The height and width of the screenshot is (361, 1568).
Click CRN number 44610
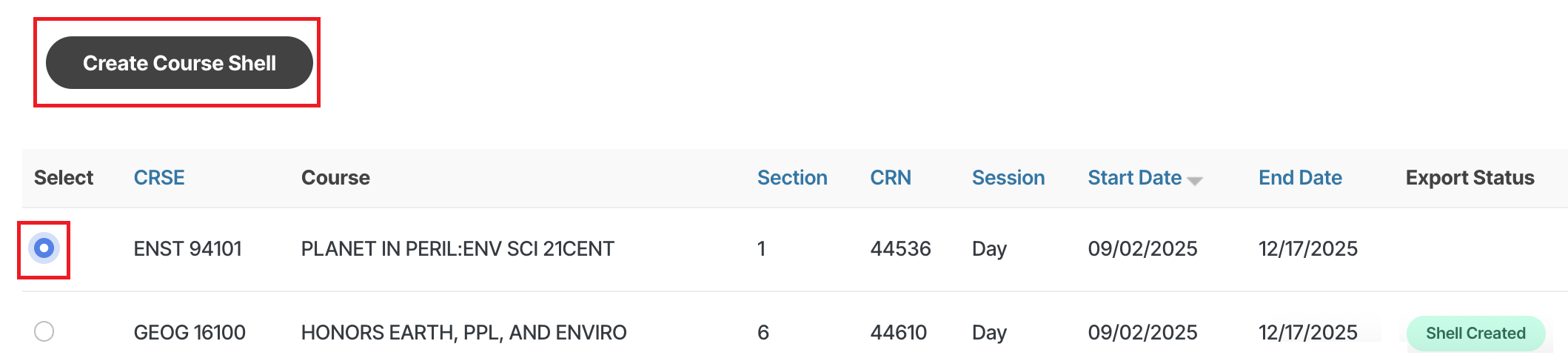tap(899, 333)
